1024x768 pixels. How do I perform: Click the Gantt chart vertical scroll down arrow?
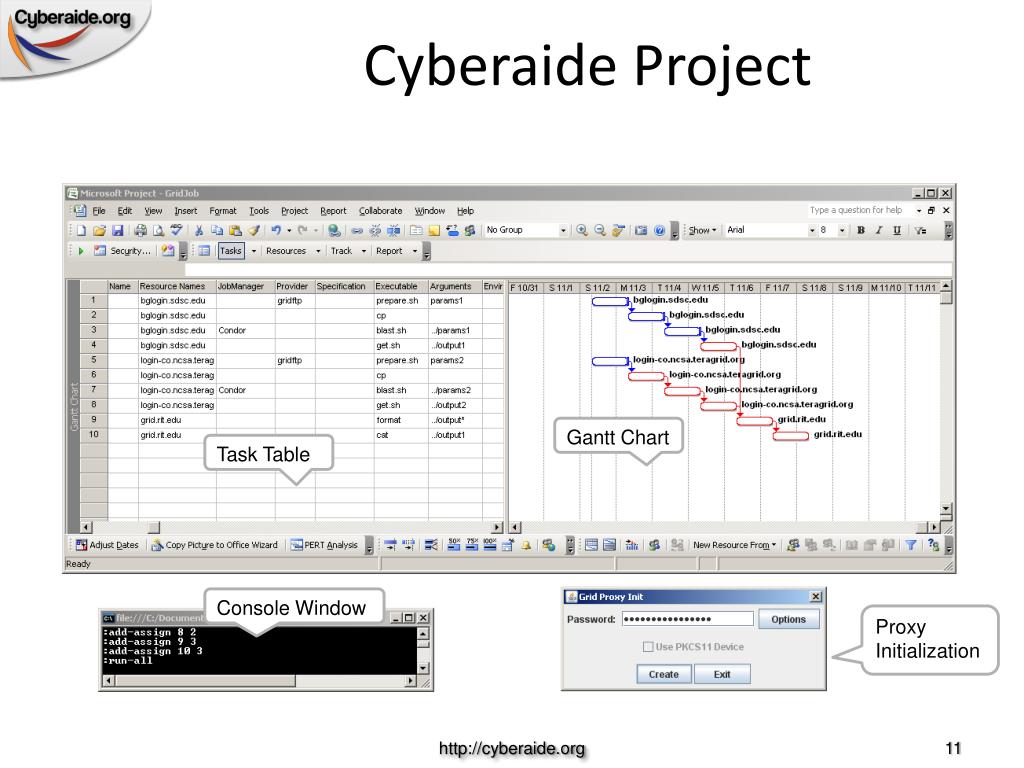coord(946,508)
